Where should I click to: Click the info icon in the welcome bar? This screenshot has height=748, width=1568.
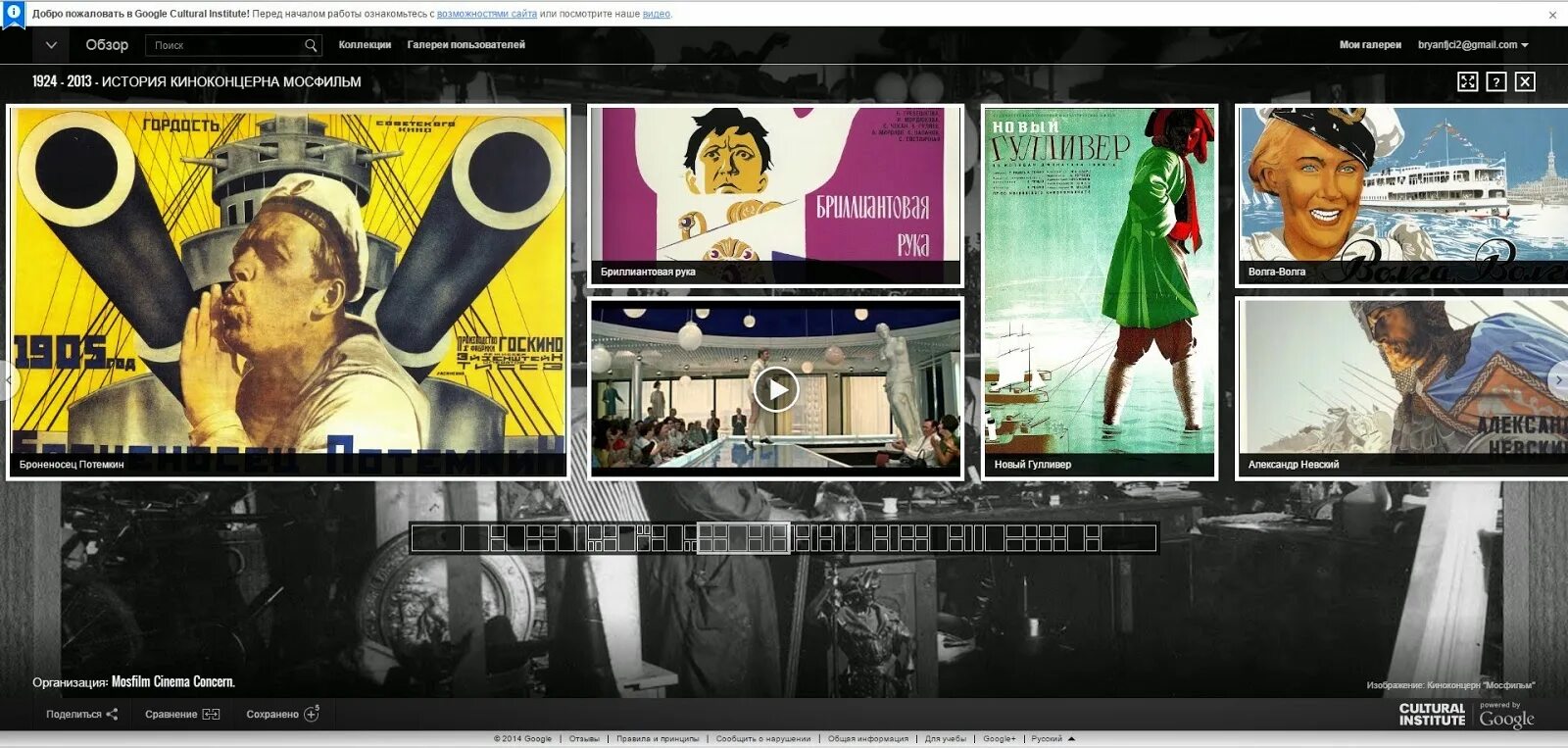(14, 13)
